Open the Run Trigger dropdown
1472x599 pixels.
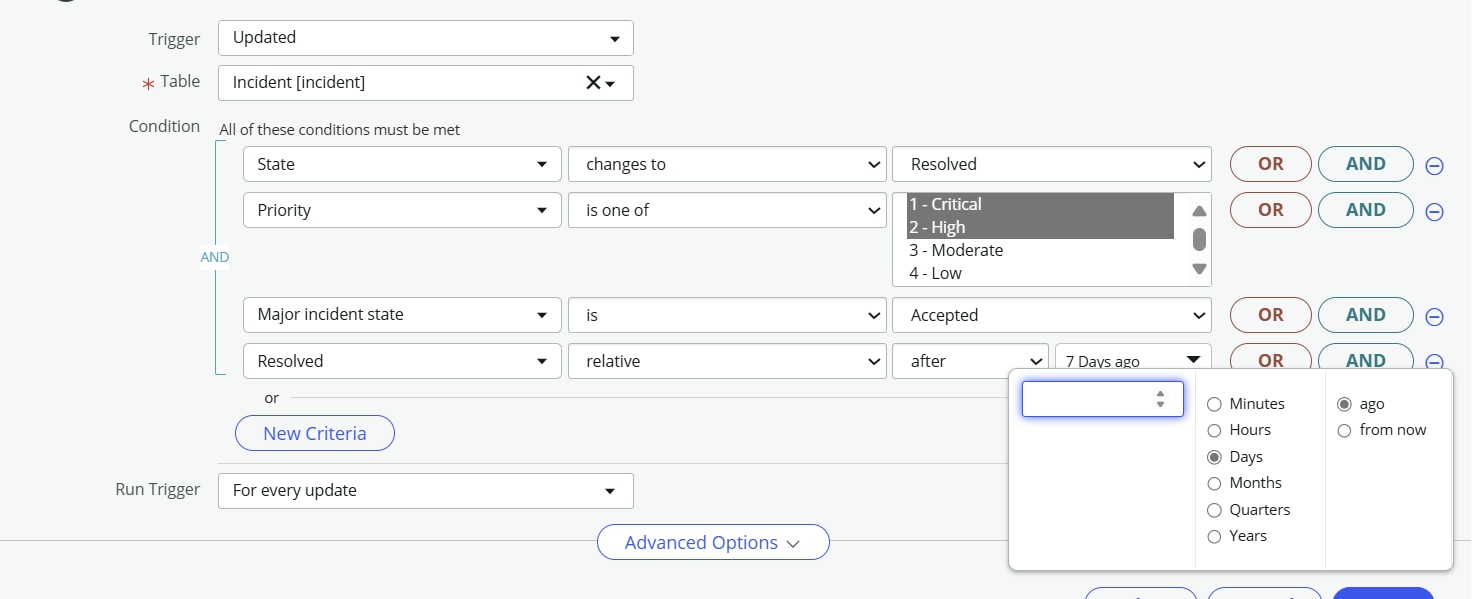pos(425,491)
